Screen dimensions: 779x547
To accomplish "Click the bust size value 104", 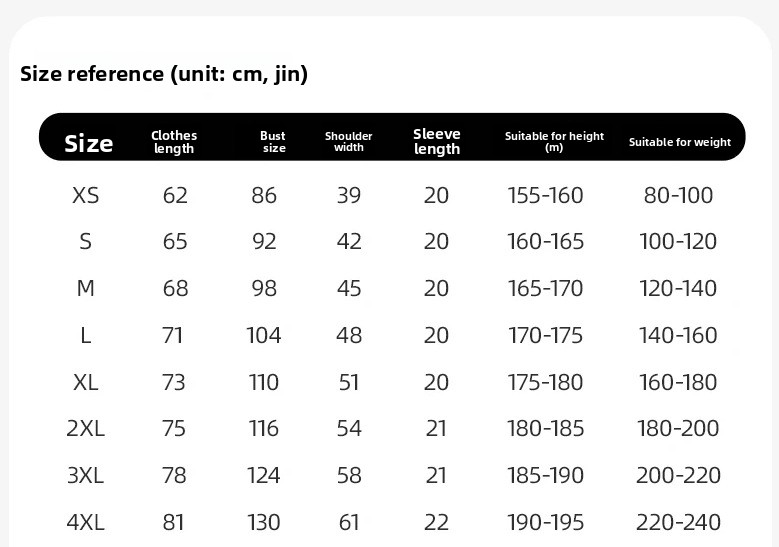I will 264,335.
